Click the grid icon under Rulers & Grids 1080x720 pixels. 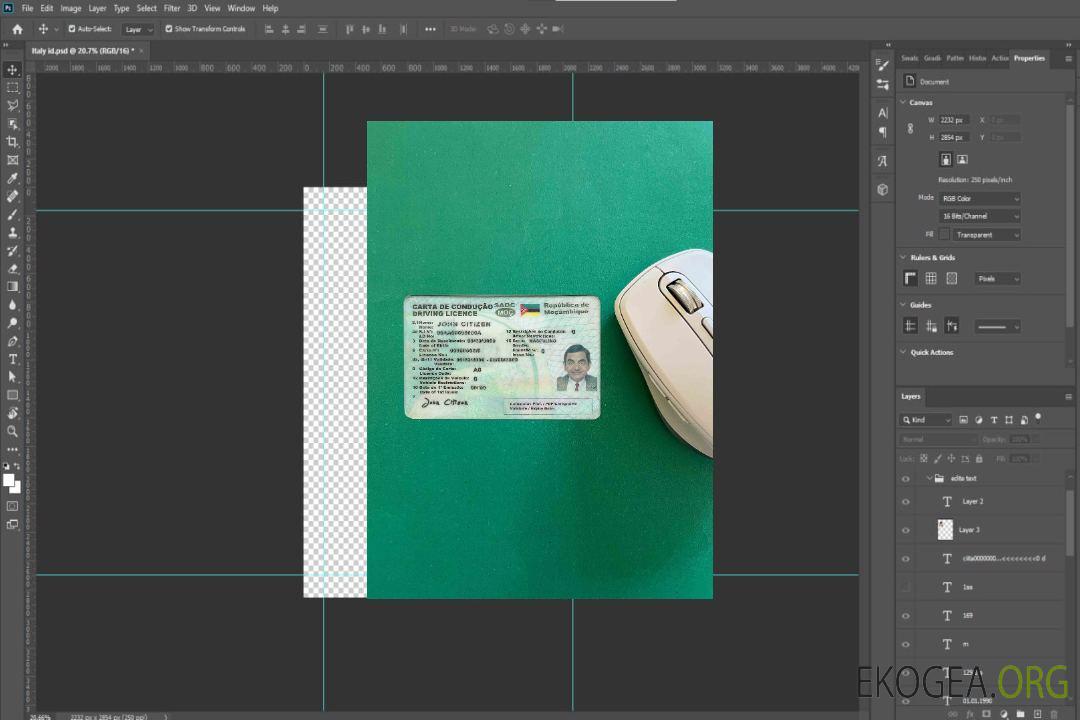[x=931, y=279]
